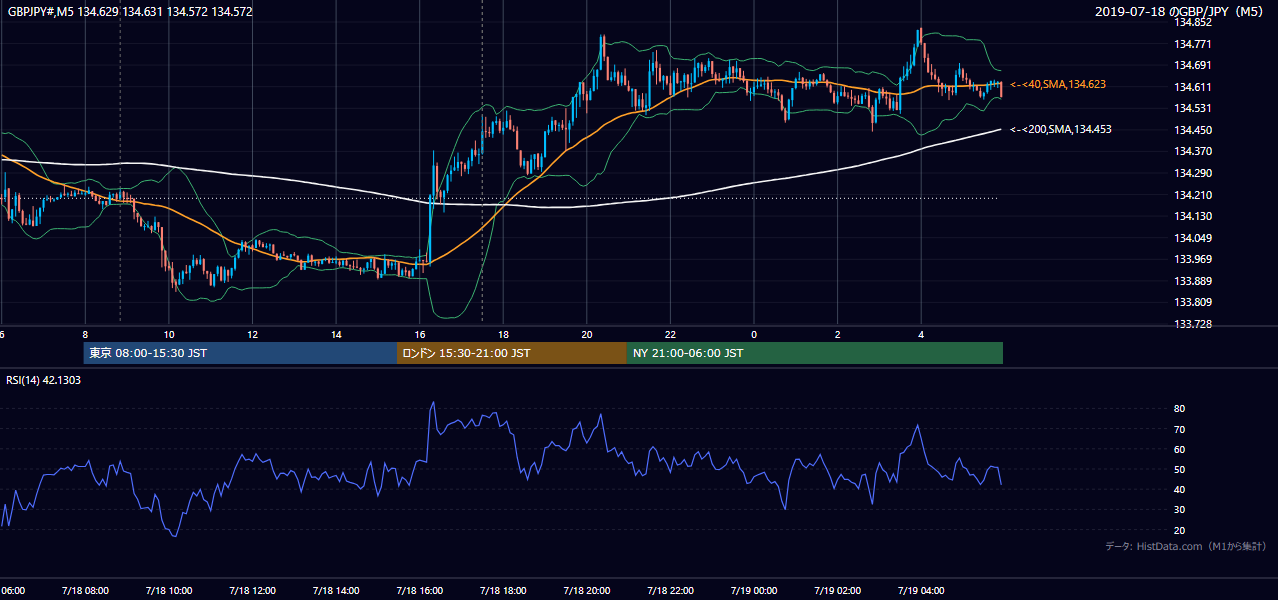Click hour label 0 under price chart

[754, 334]
